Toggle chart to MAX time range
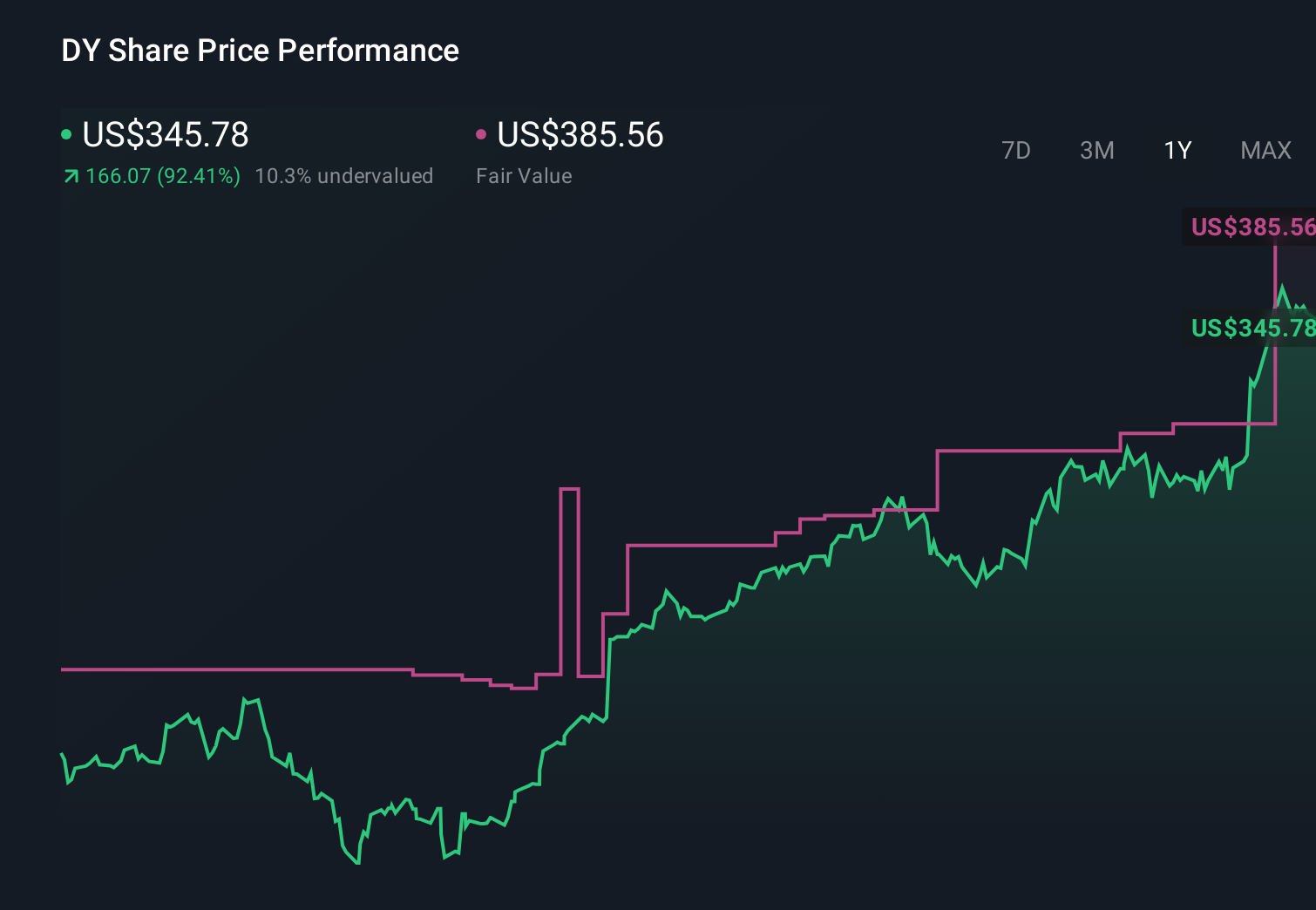The image size is (1316, 910). [1265, 150]
